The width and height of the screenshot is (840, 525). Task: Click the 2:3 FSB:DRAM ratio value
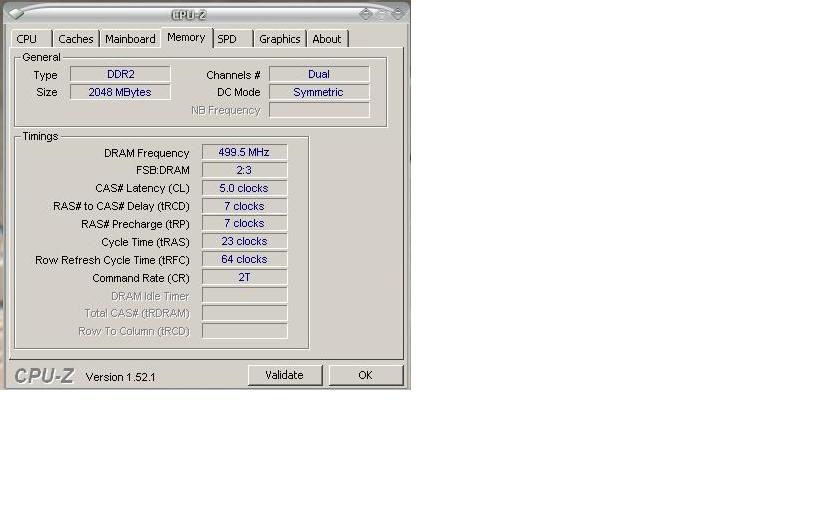pyautogui.click(x=244, y=170)
